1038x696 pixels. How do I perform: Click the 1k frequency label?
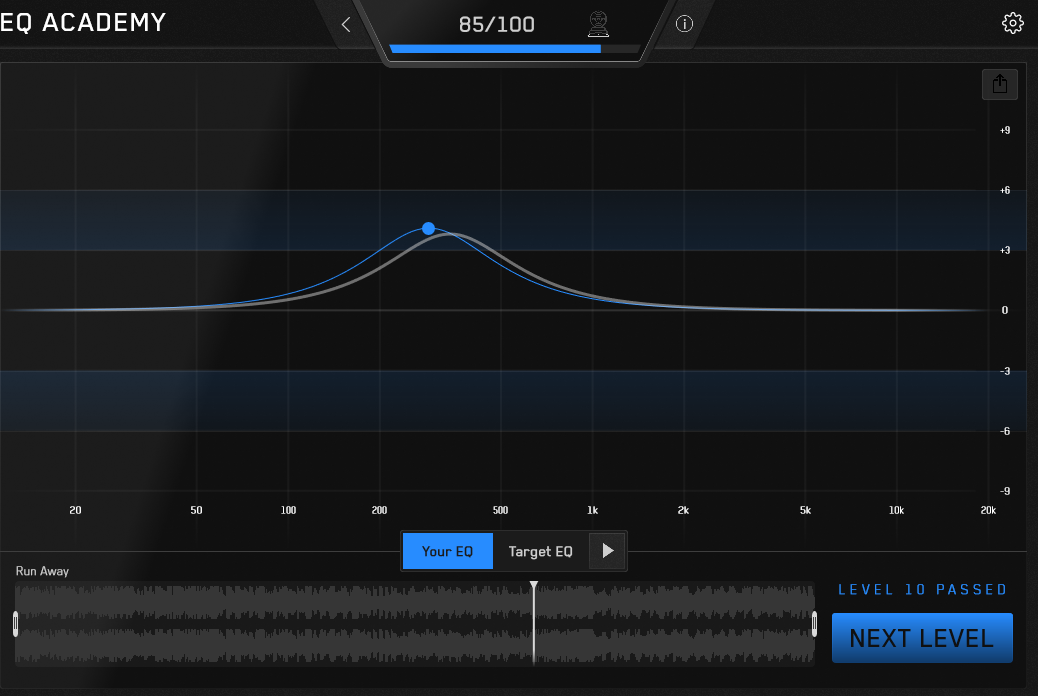(592, 510)
